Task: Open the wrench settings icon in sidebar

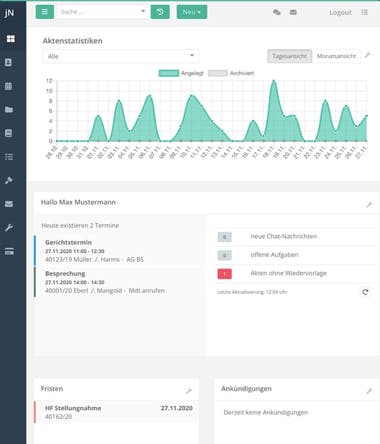Action: point(9,228)
